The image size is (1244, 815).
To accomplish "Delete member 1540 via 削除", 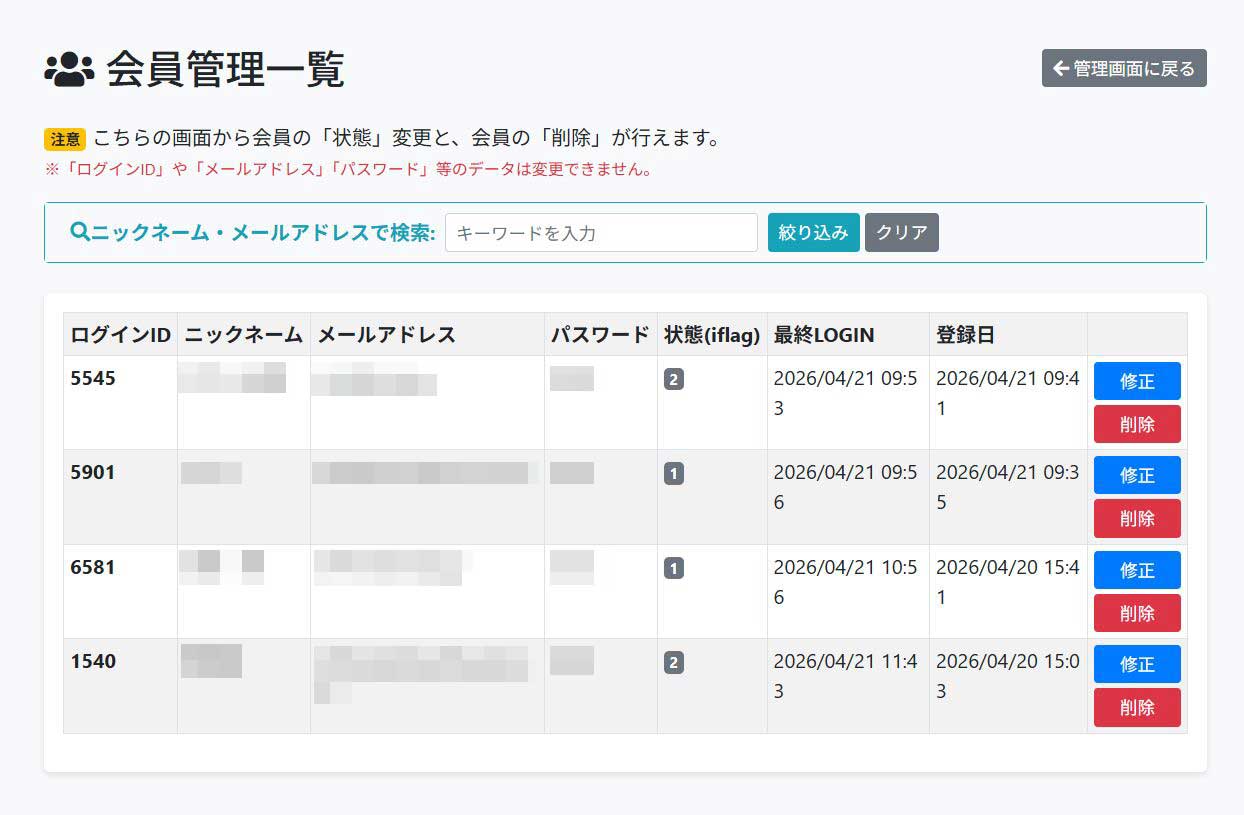I will tap(1136, 707).
